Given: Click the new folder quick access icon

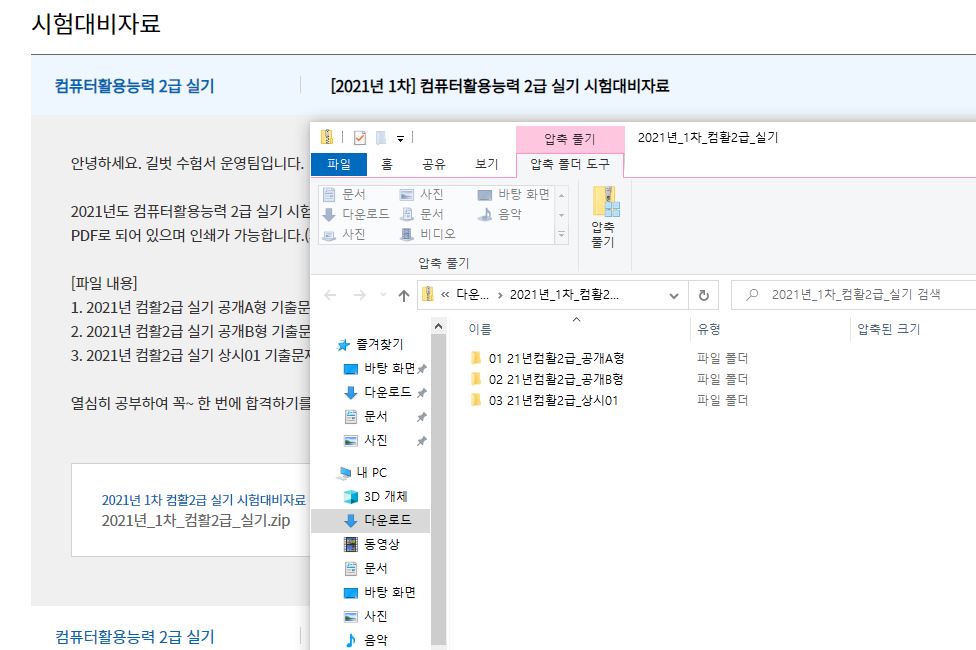Looking at the screenshot, I should tap(381, 138).
